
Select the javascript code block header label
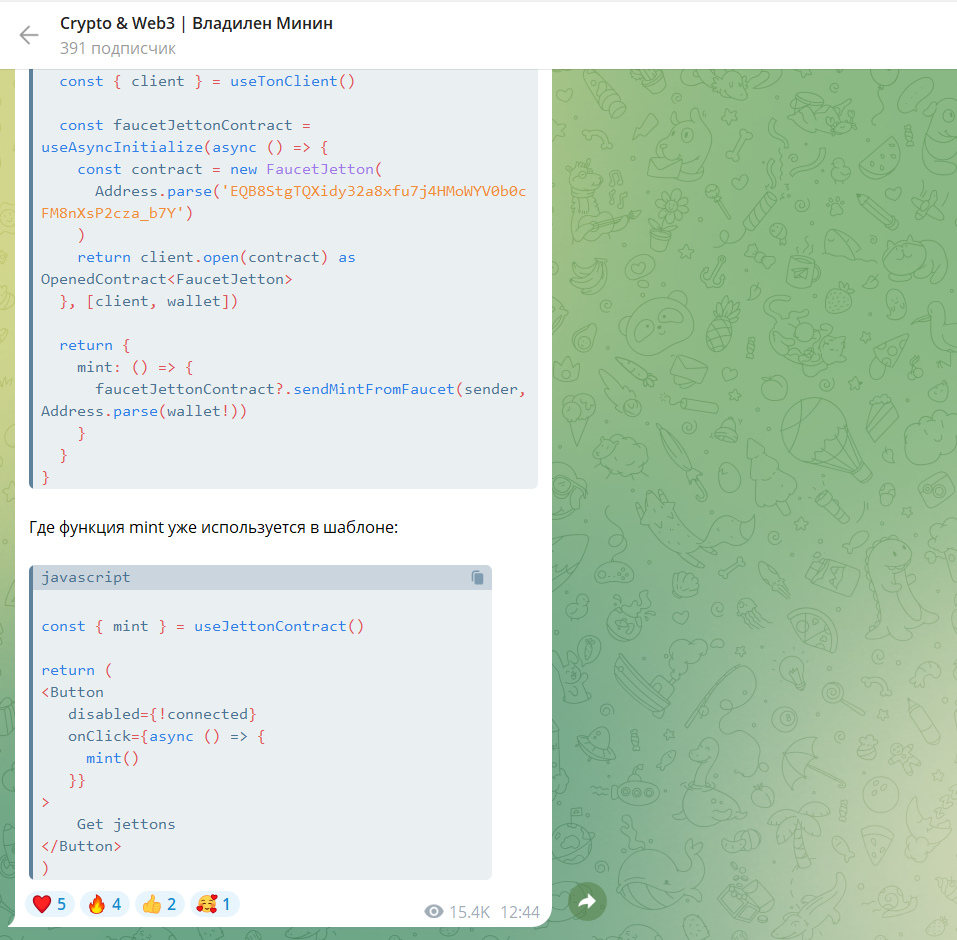coord(86,577)
